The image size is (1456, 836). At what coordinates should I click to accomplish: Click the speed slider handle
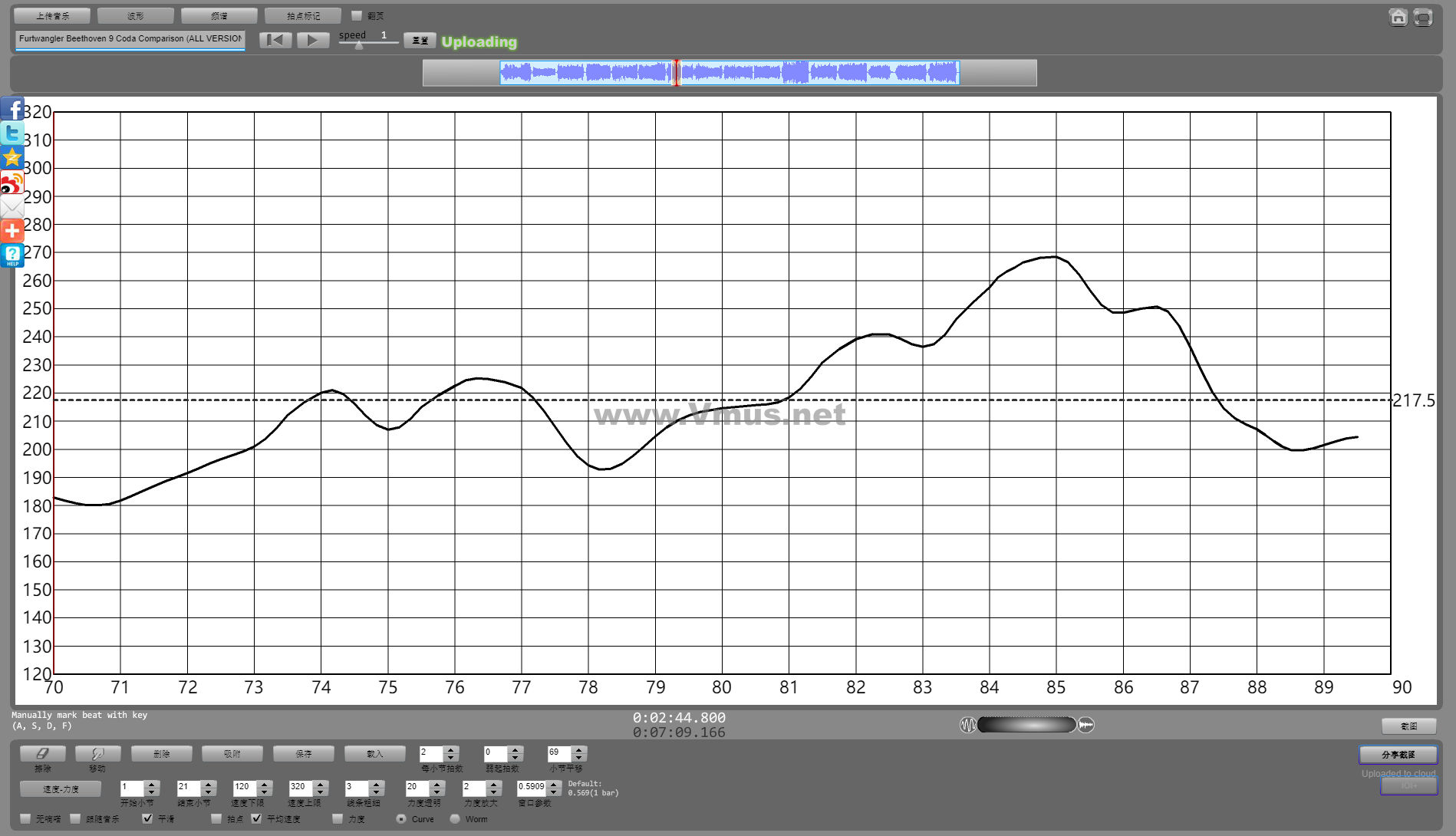pos(359,45)
